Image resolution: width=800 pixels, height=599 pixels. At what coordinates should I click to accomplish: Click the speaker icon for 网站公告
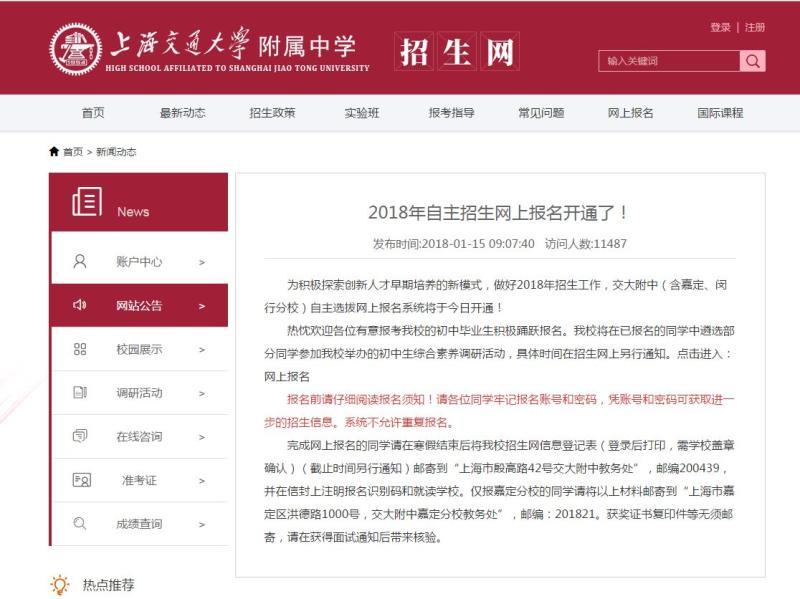pos(80,306)
